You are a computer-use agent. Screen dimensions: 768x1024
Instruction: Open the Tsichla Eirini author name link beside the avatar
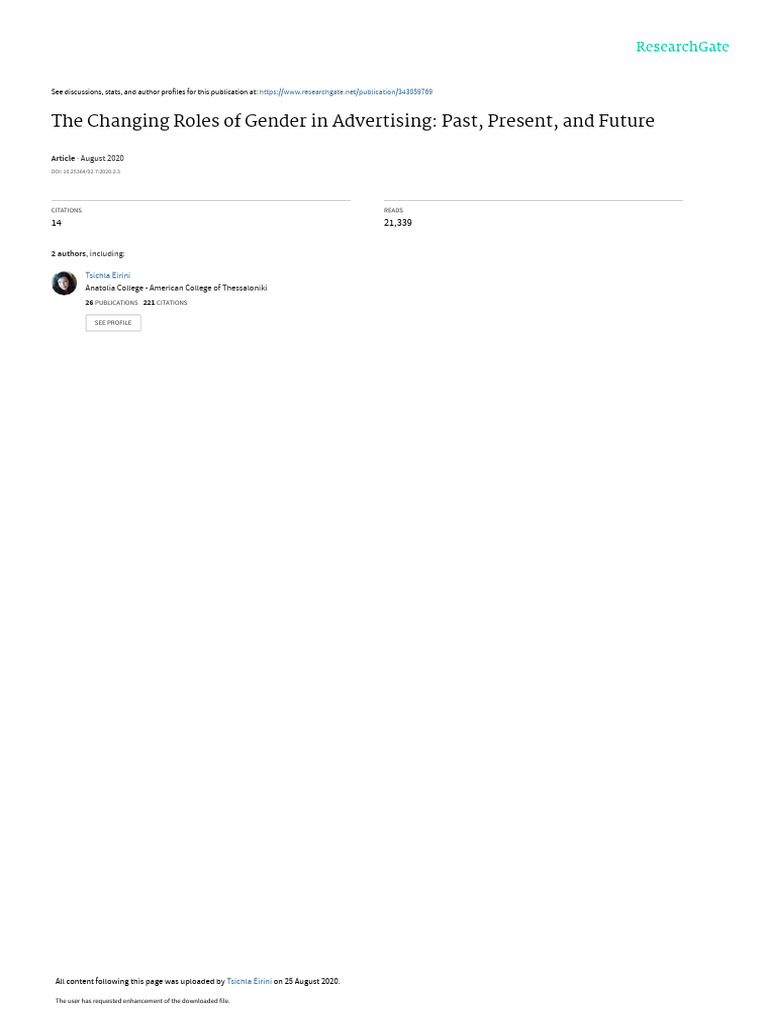pos(108,276)
